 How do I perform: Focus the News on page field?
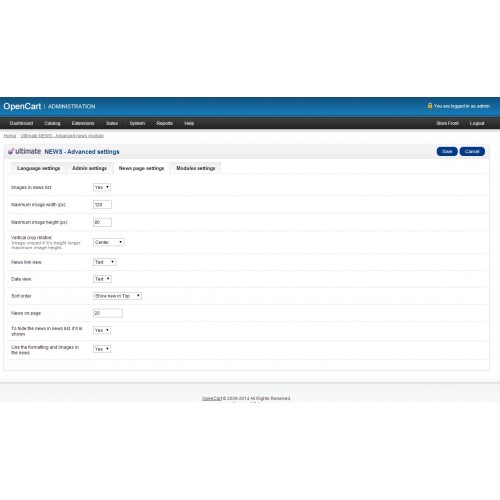coord(108,313)
